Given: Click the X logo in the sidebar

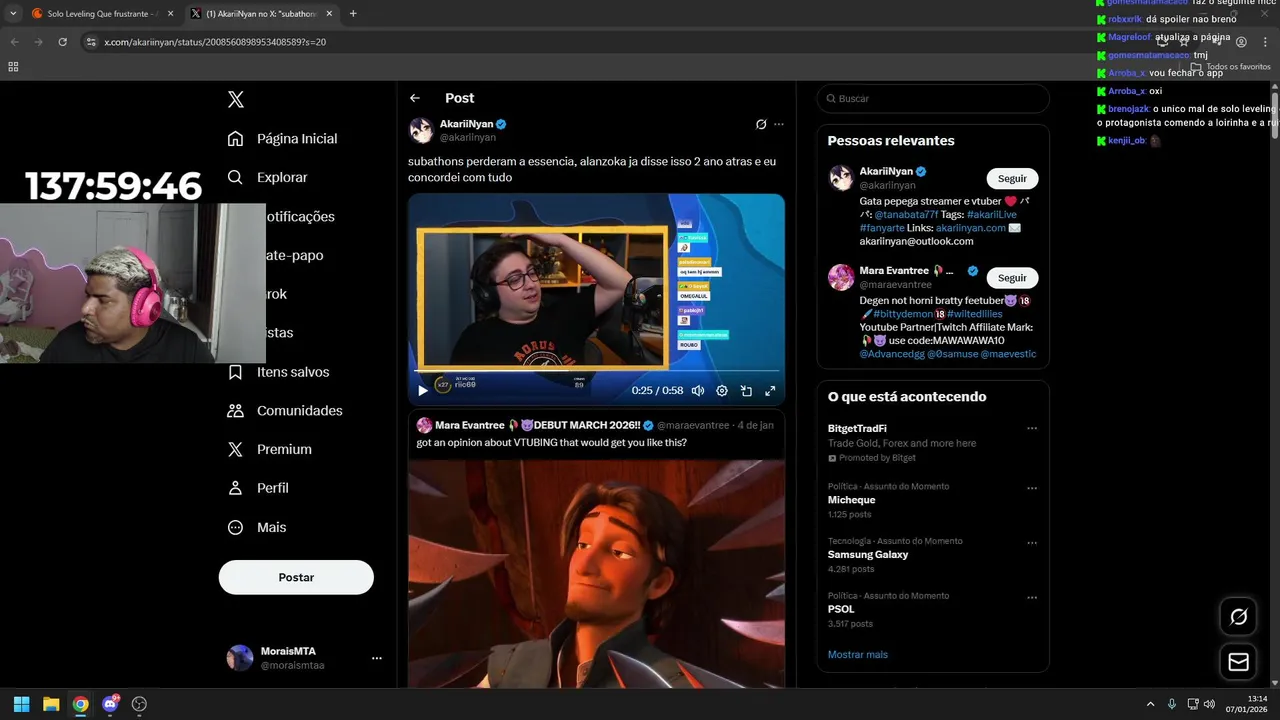Looking at the screenshot, I should (x=236, y=99).
